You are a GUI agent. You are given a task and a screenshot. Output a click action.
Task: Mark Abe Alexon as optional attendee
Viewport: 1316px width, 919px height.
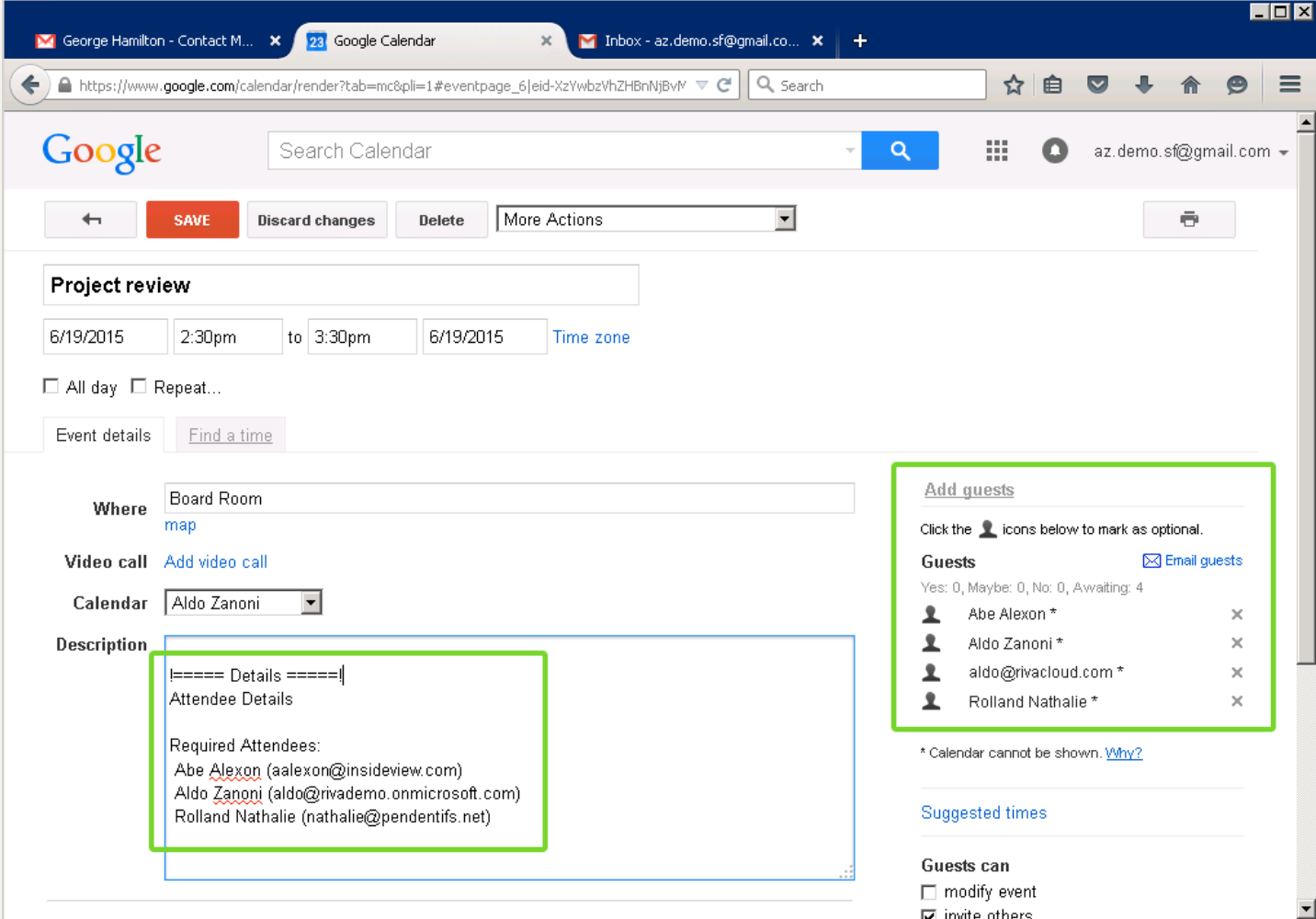931,614
